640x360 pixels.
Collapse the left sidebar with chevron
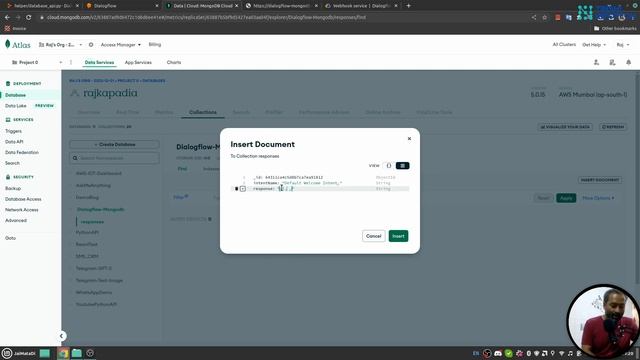[61, 336]
